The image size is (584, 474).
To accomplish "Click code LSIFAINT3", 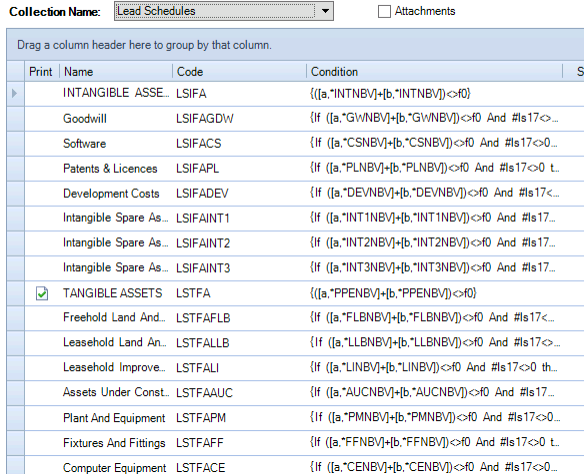I will point(203,268).
